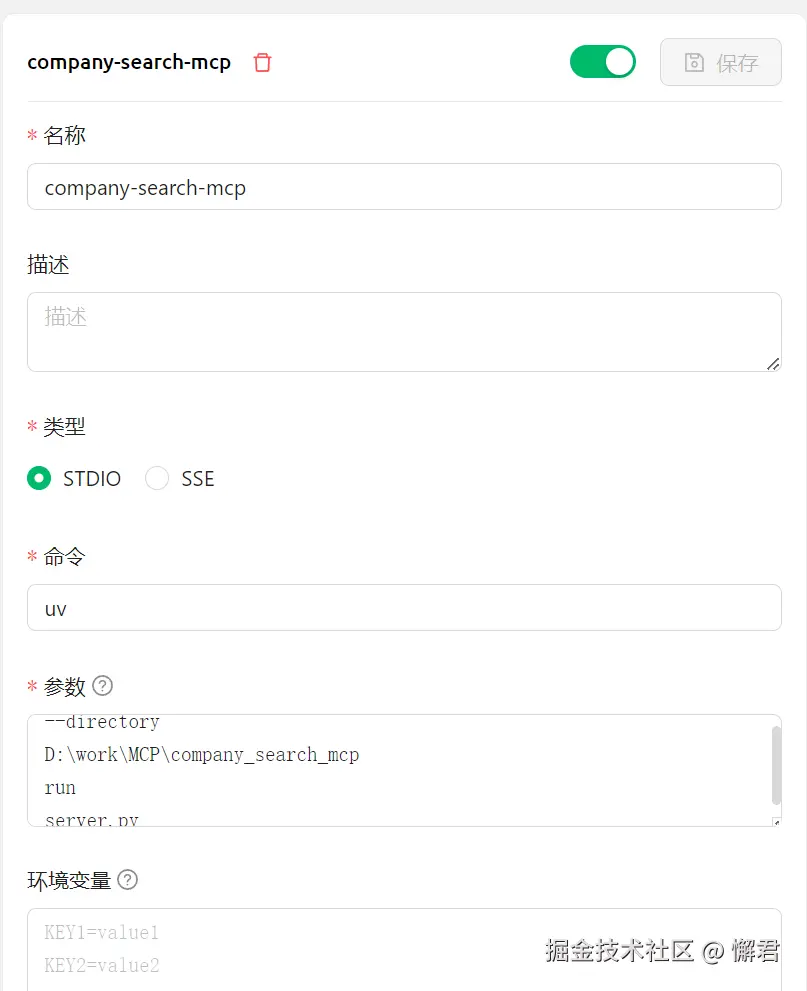
Task: Click the SSE label text
Action: click(198, 478)
